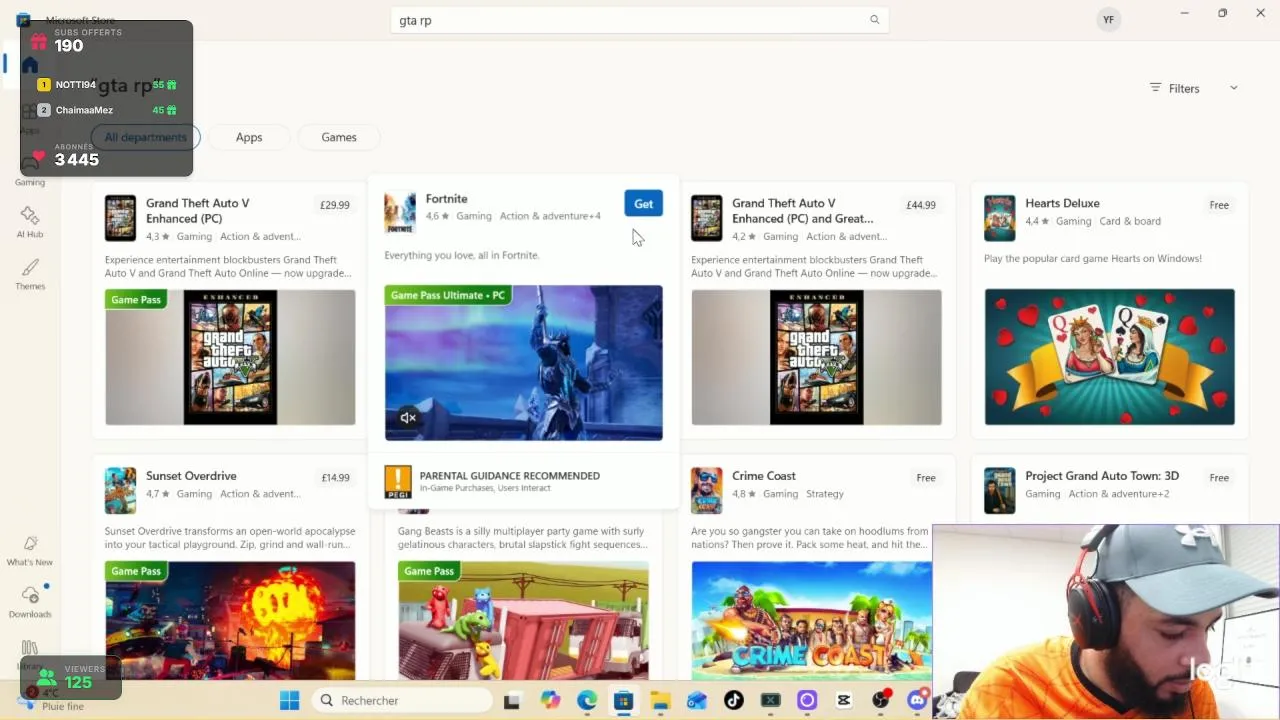This screenshot has width=1280, height=720.
Task: Click 'Project Grand Auto Town: 3D' title
Action: coord(1102,476)
